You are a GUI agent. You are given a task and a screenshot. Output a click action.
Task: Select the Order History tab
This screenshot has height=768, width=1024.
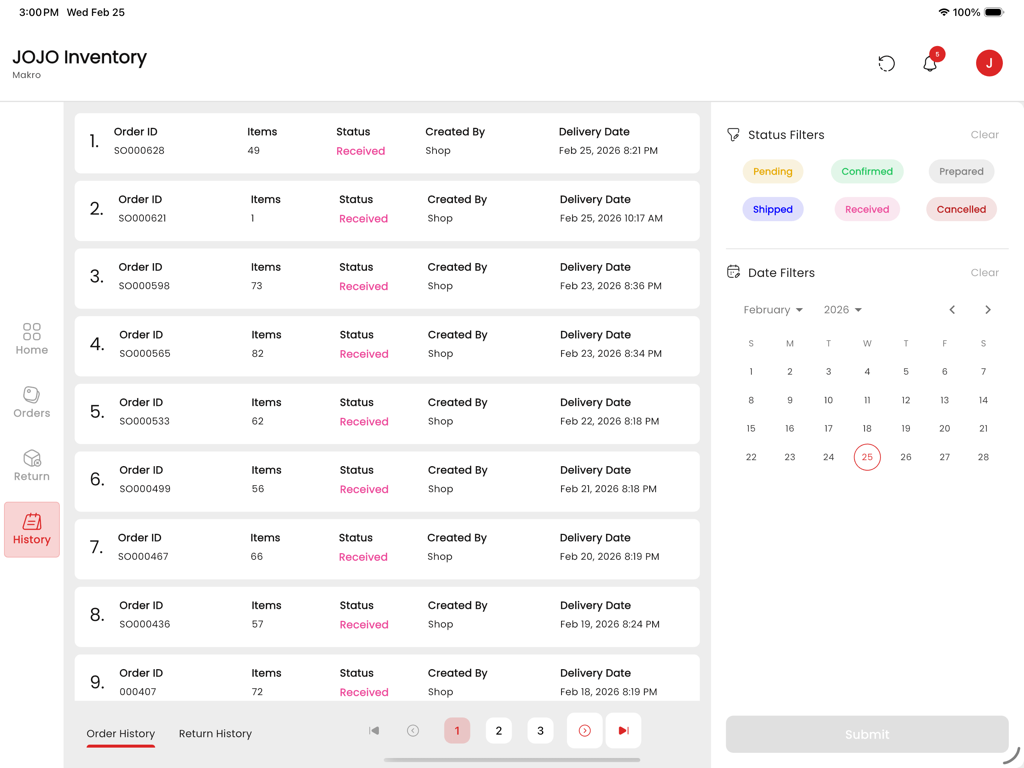(120, 733)
